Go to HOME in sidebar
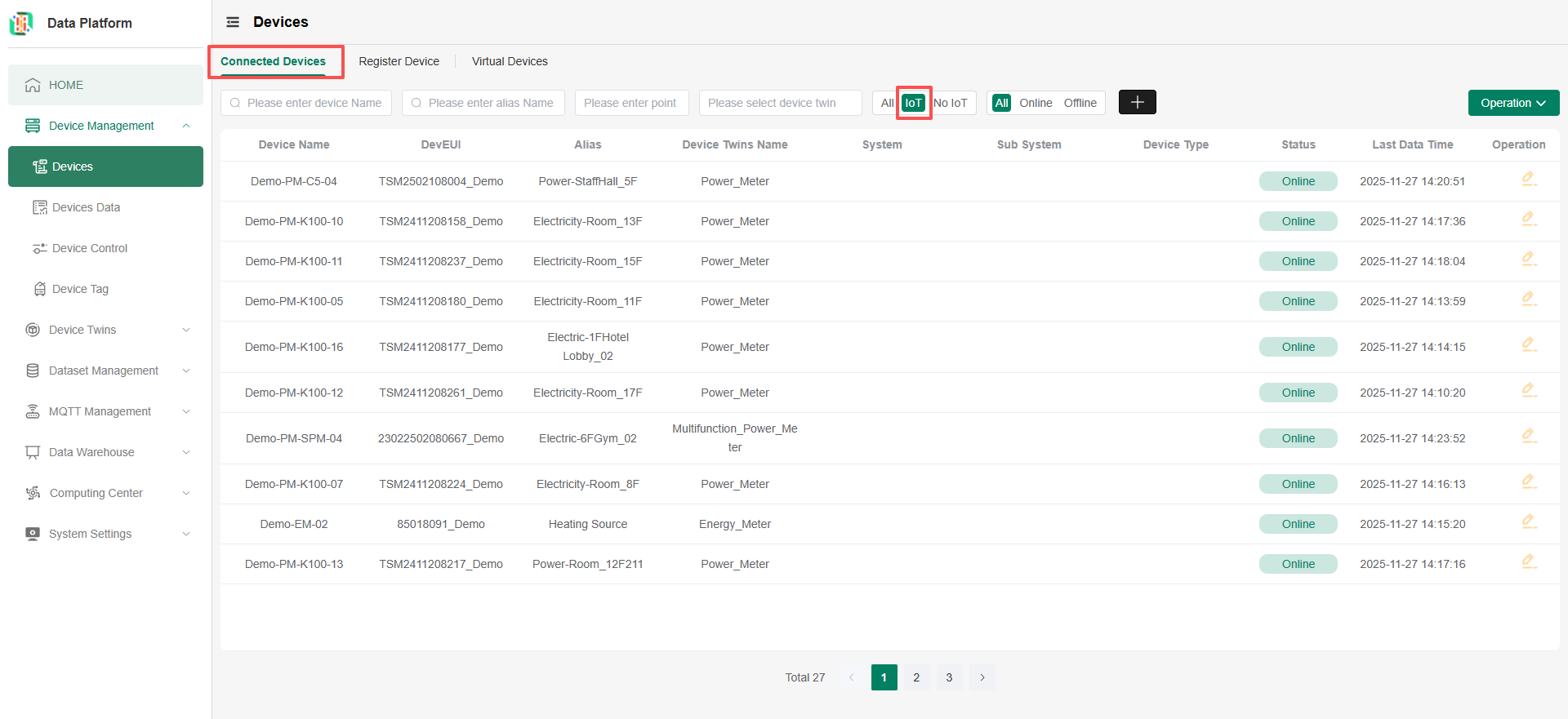The height and width of the screenshot is (719, 1568). click(x=65, y=85)
